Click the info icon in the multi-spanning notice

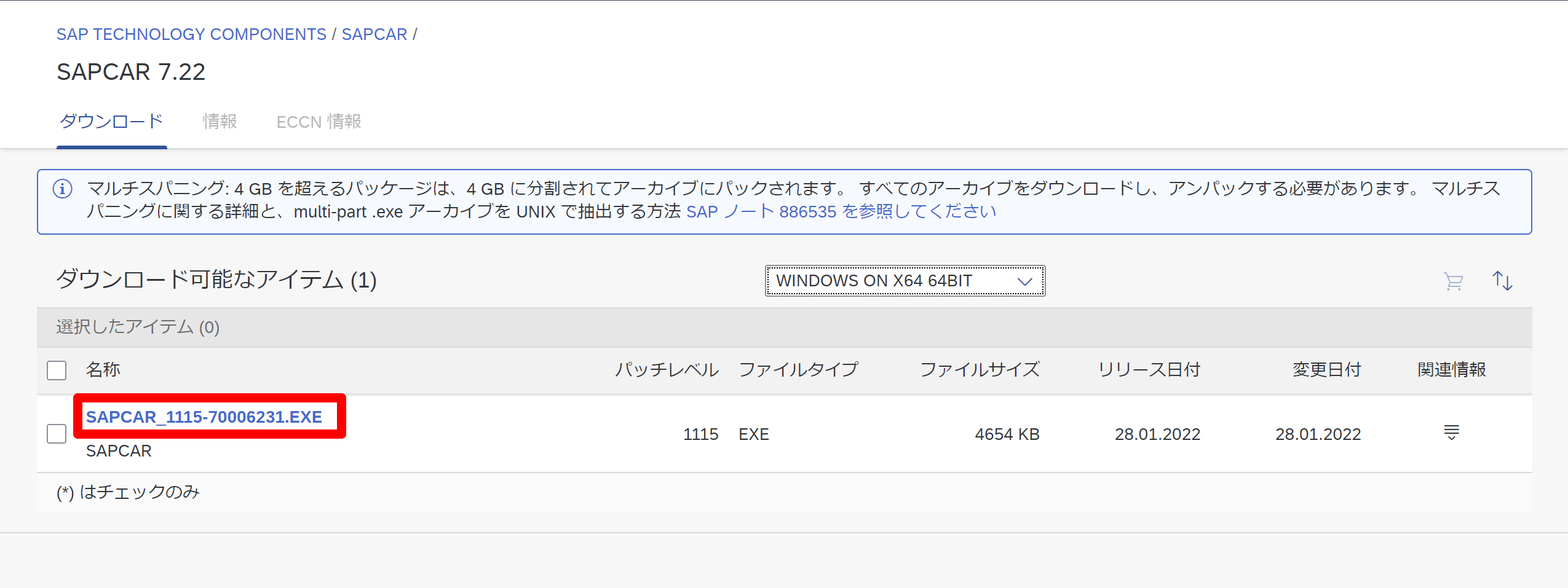[62, 189]
